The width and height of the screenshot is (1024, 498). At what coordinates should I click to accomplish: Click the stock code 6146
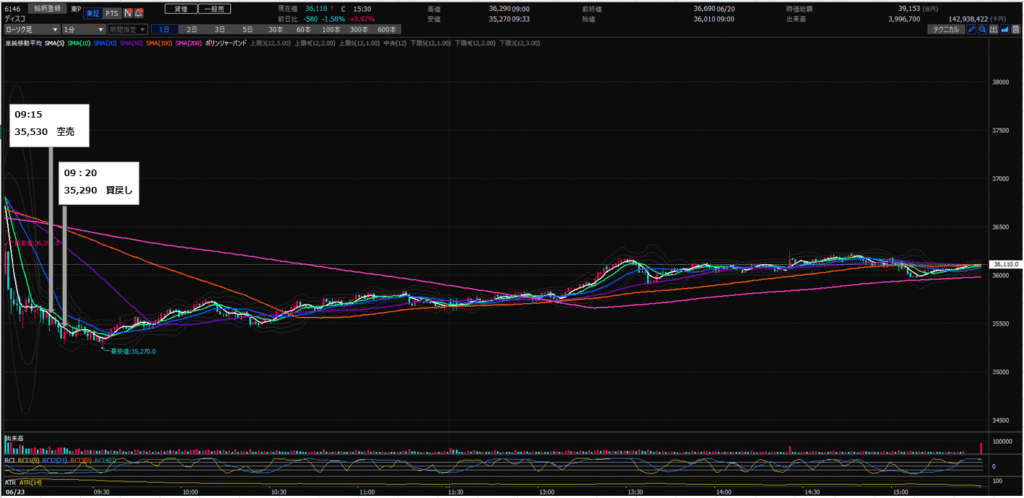12,8
